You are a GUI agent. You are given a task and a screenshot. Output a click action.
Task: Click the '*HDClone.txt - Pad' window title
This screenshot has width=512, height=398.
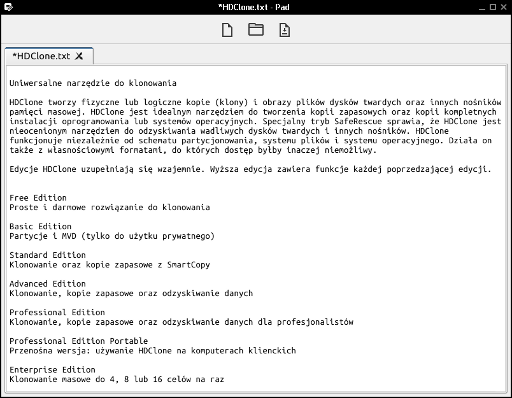coord(253,7)
